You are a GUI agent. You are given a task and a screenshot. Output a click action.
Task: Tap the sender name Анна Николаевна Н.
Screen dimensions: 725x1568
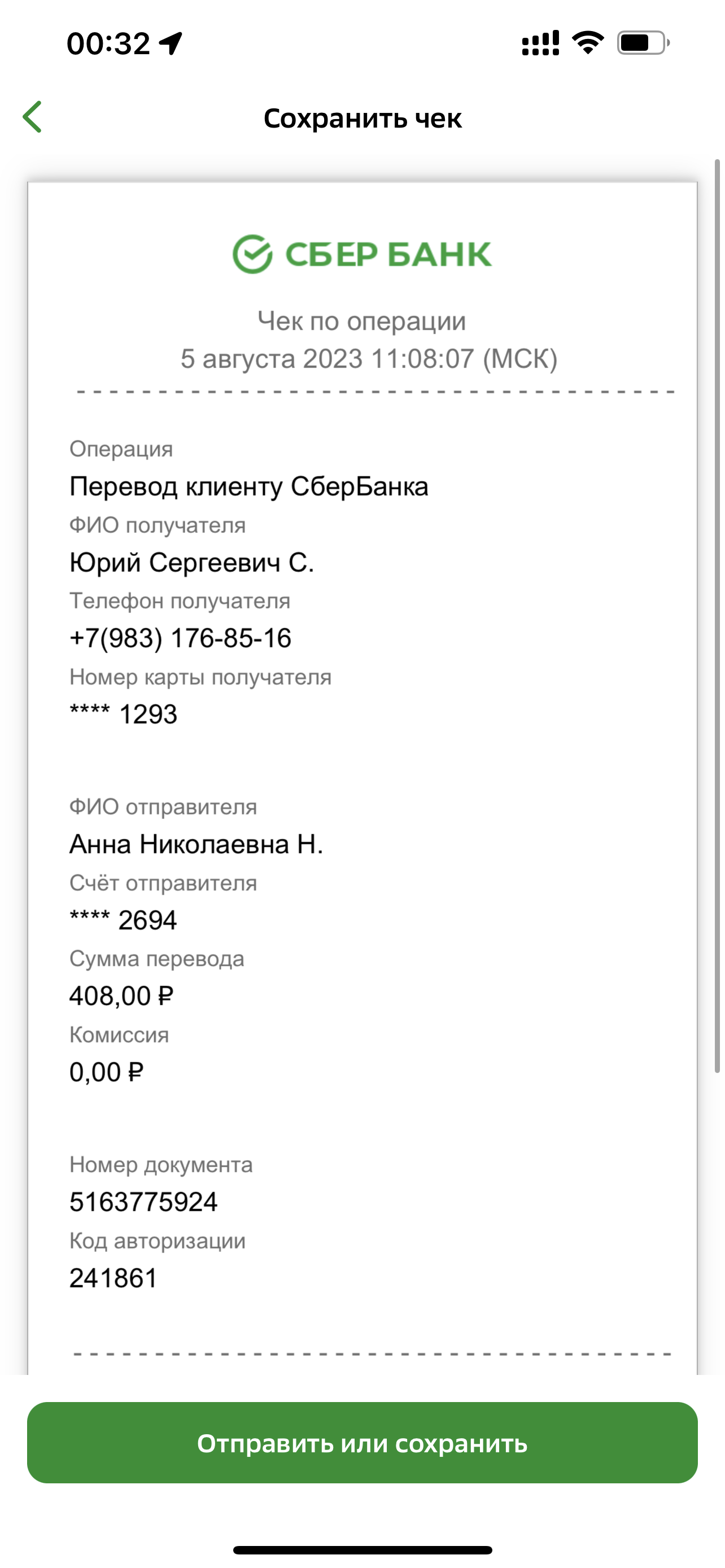[196, 844]
